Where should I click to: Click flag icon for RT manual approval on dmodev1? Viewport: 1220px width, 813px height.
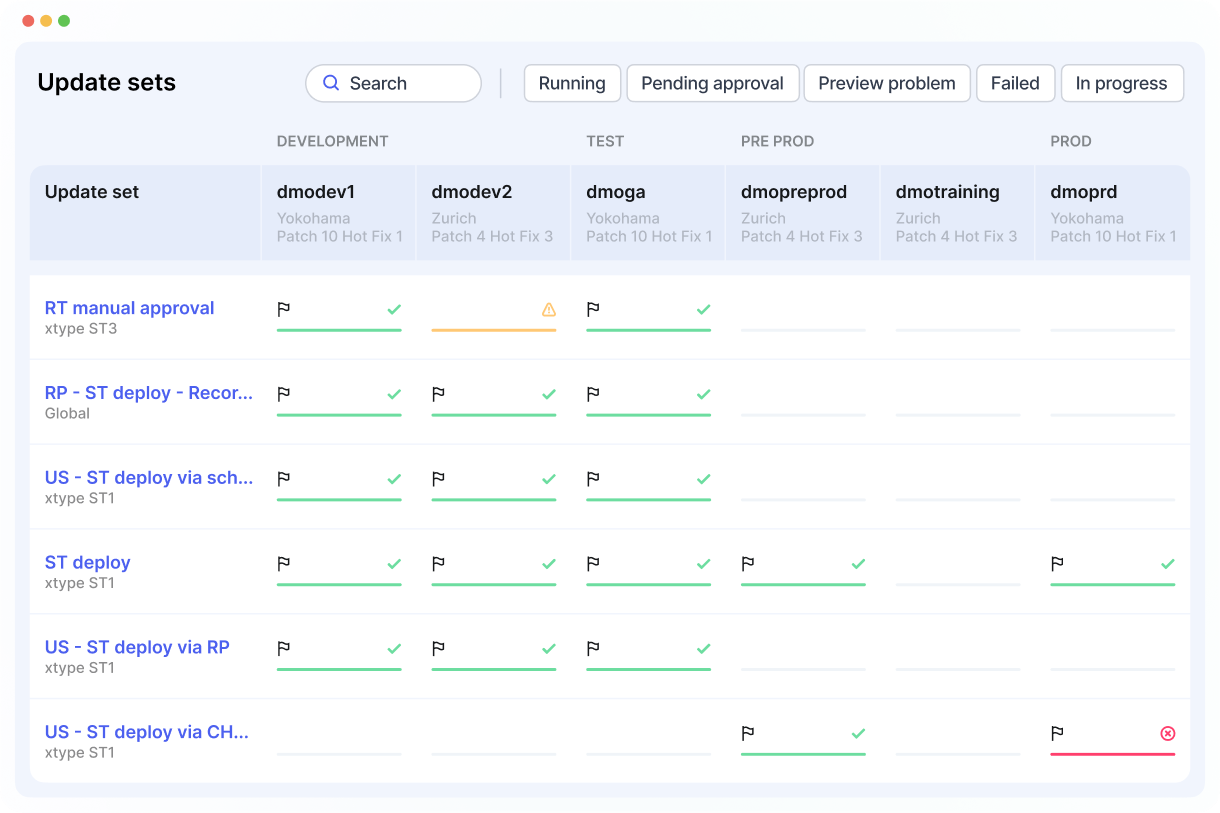coord(284,310)
